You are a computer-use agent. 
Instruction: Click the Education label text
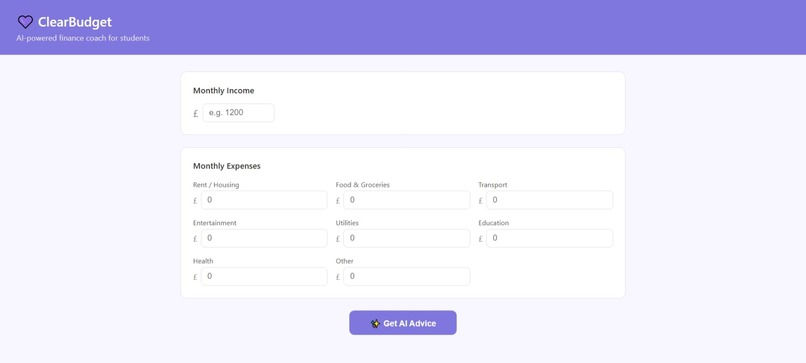tap(493, 223)
